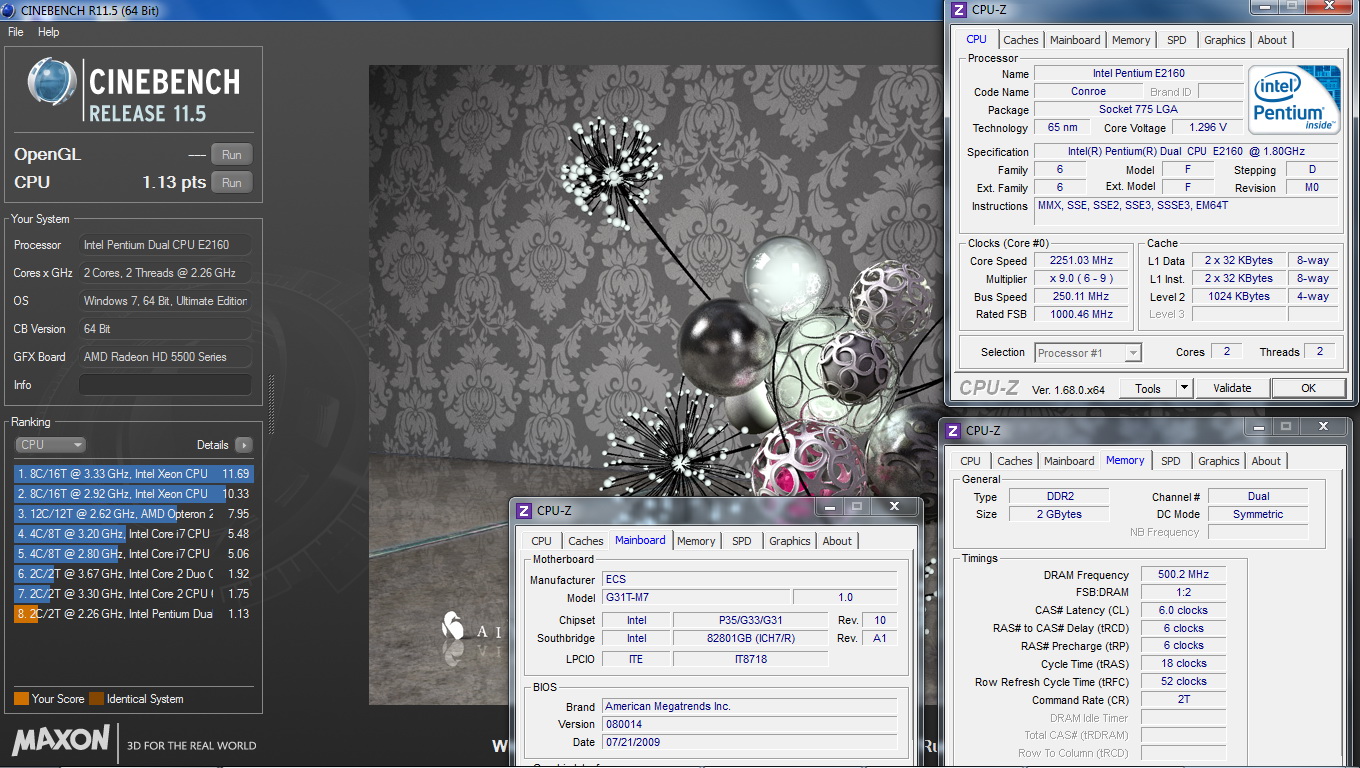Click the CAS# Latency value 6.0 clocks
1360x768 pixels.
pyautogui.click(x=1183, y=610)
